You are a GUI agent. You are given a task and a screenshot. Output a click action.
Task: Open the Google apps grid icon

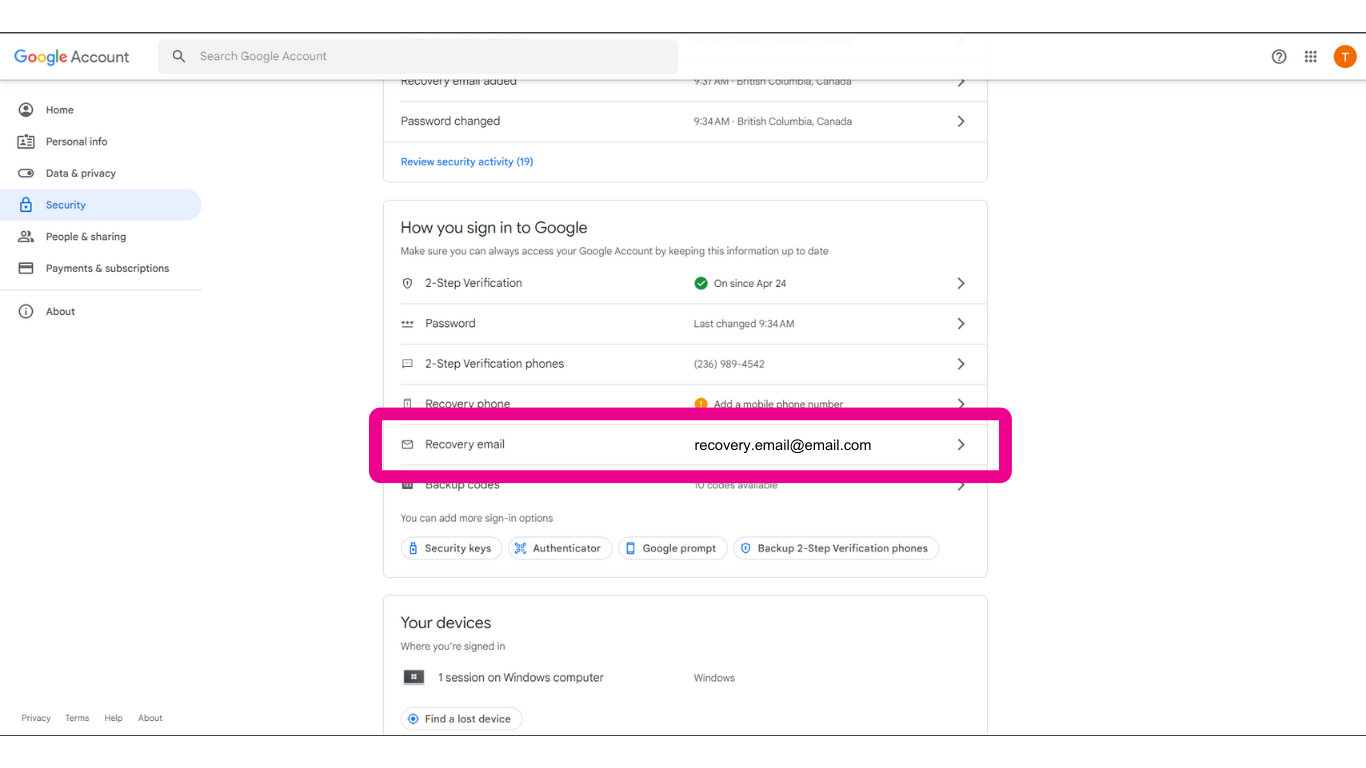(1311, 57)
